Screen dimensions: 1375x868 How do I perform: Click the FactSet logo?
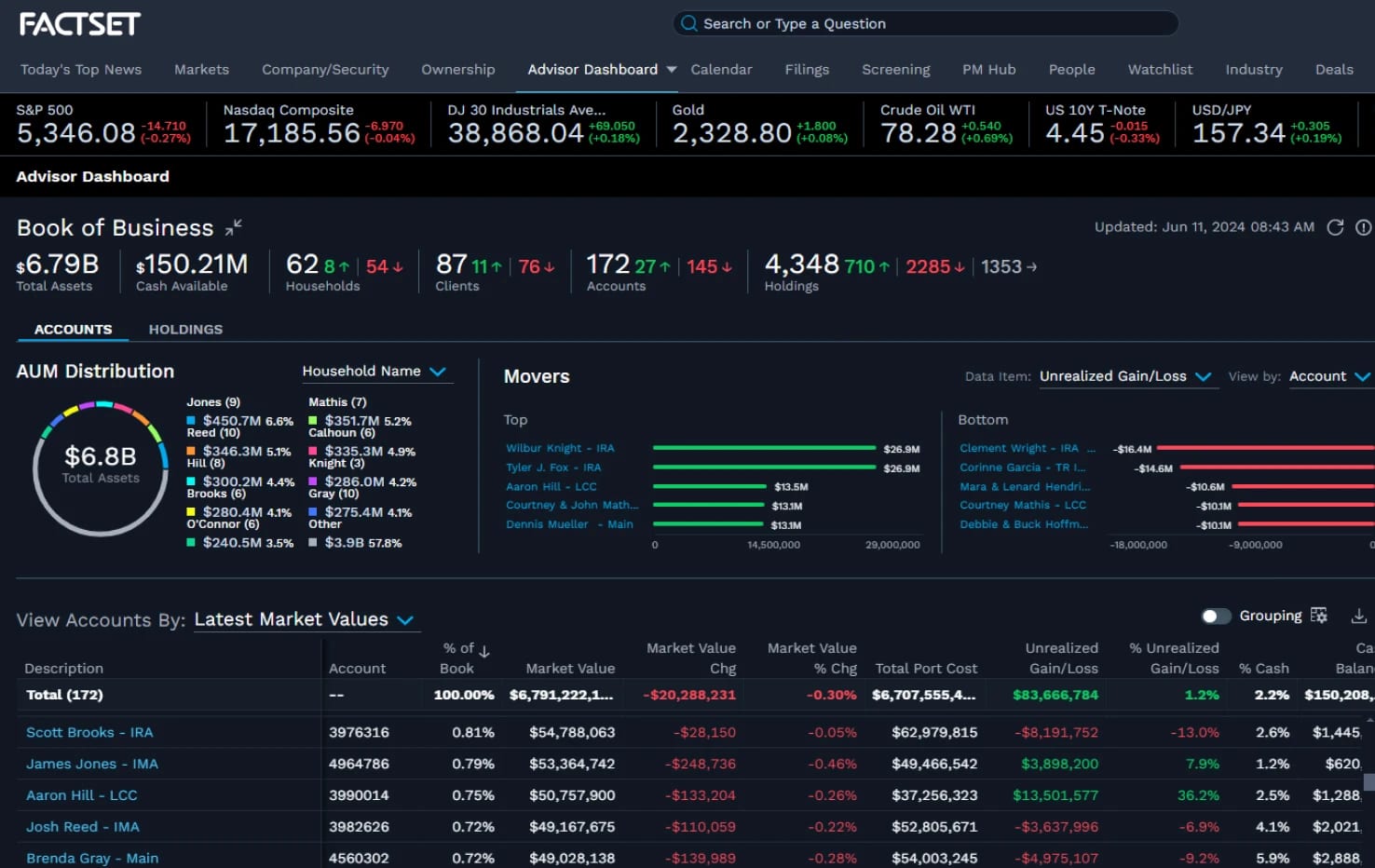(x=80, y=23)
